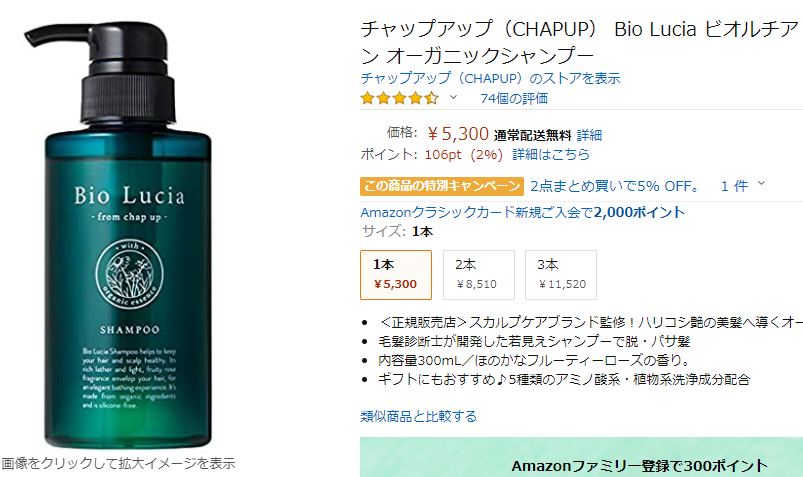Visit the チャップアップ(CHAPUP) store link
Viewport: 803px width, 477px height.
tap(490, 78)
